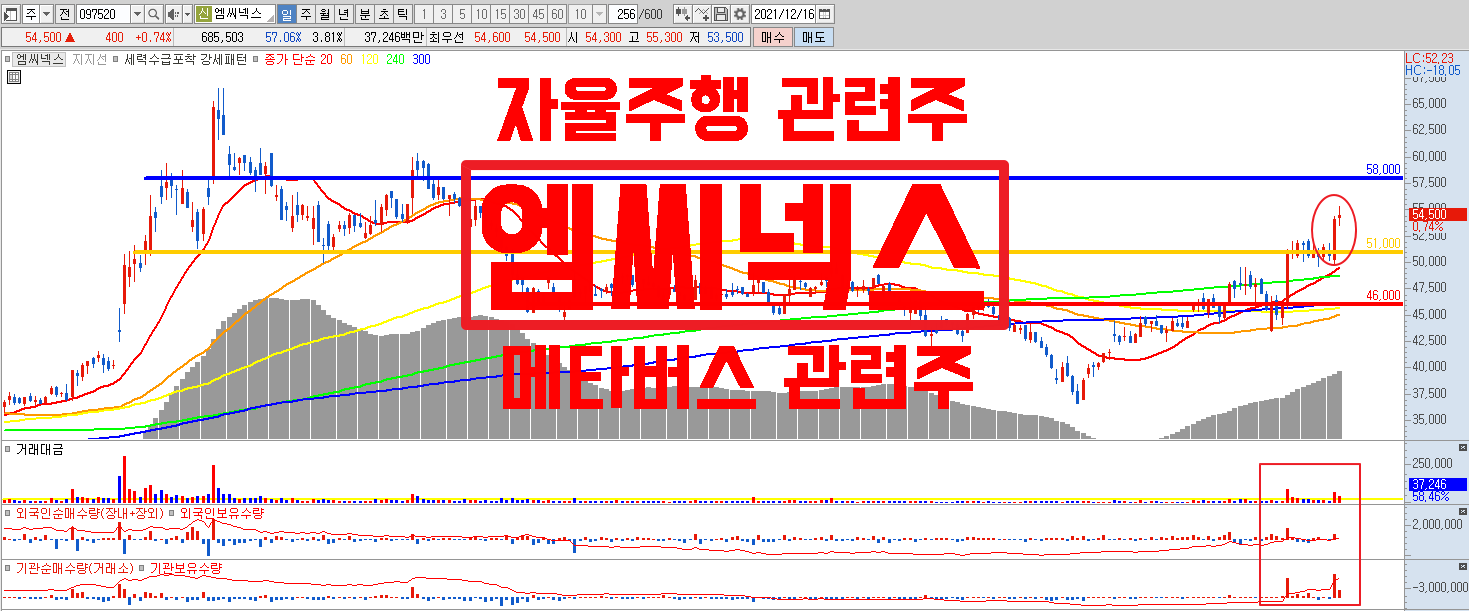Toggle square marker before 종가 단순

click(x=256, y=60)
